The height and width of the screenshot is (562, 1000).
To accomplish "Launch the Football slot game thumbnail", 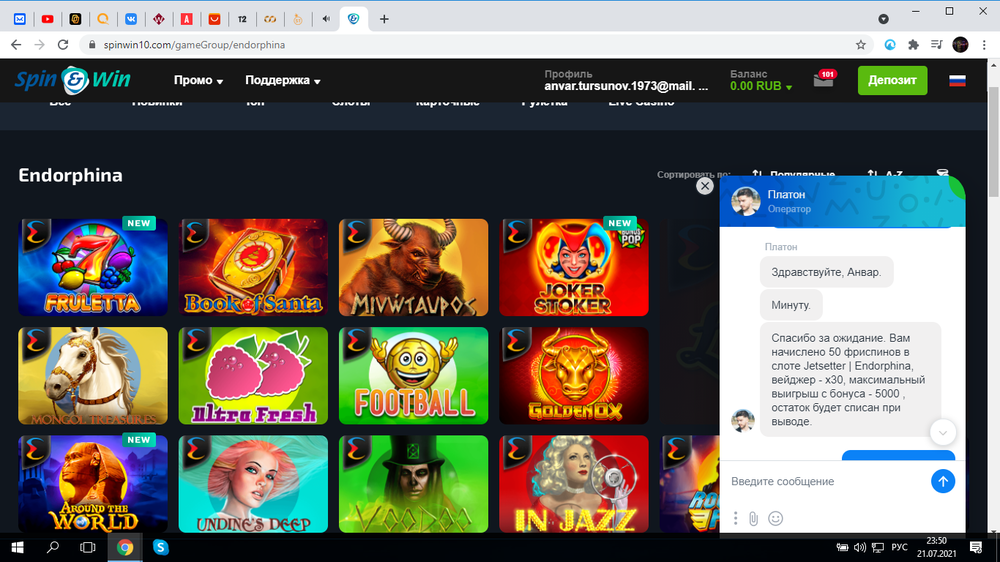I will click(413, 376).
